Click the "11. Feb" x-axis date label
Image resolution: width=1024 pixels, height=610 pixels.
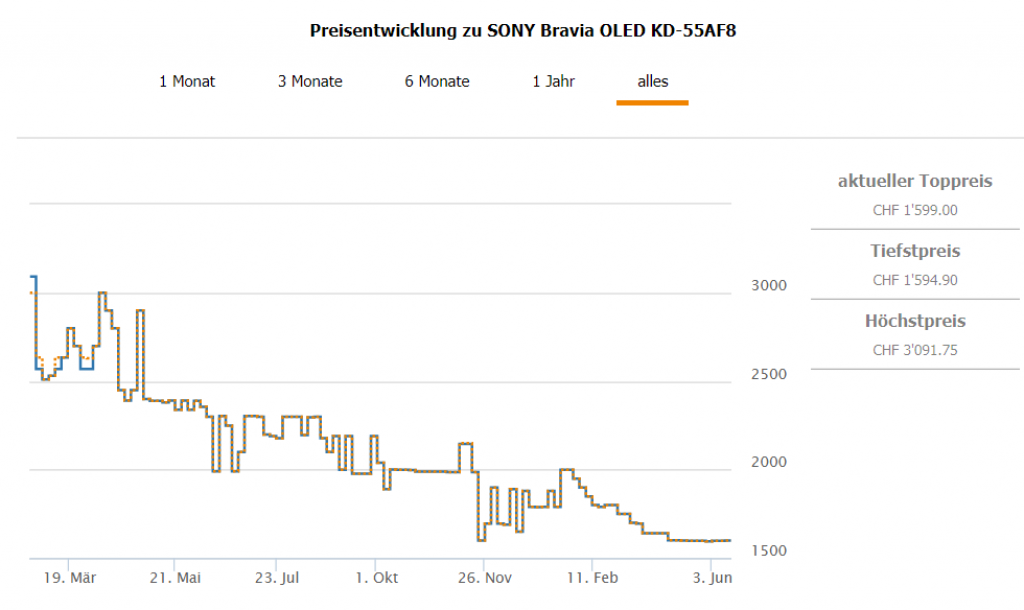click(x=592, y=578)
